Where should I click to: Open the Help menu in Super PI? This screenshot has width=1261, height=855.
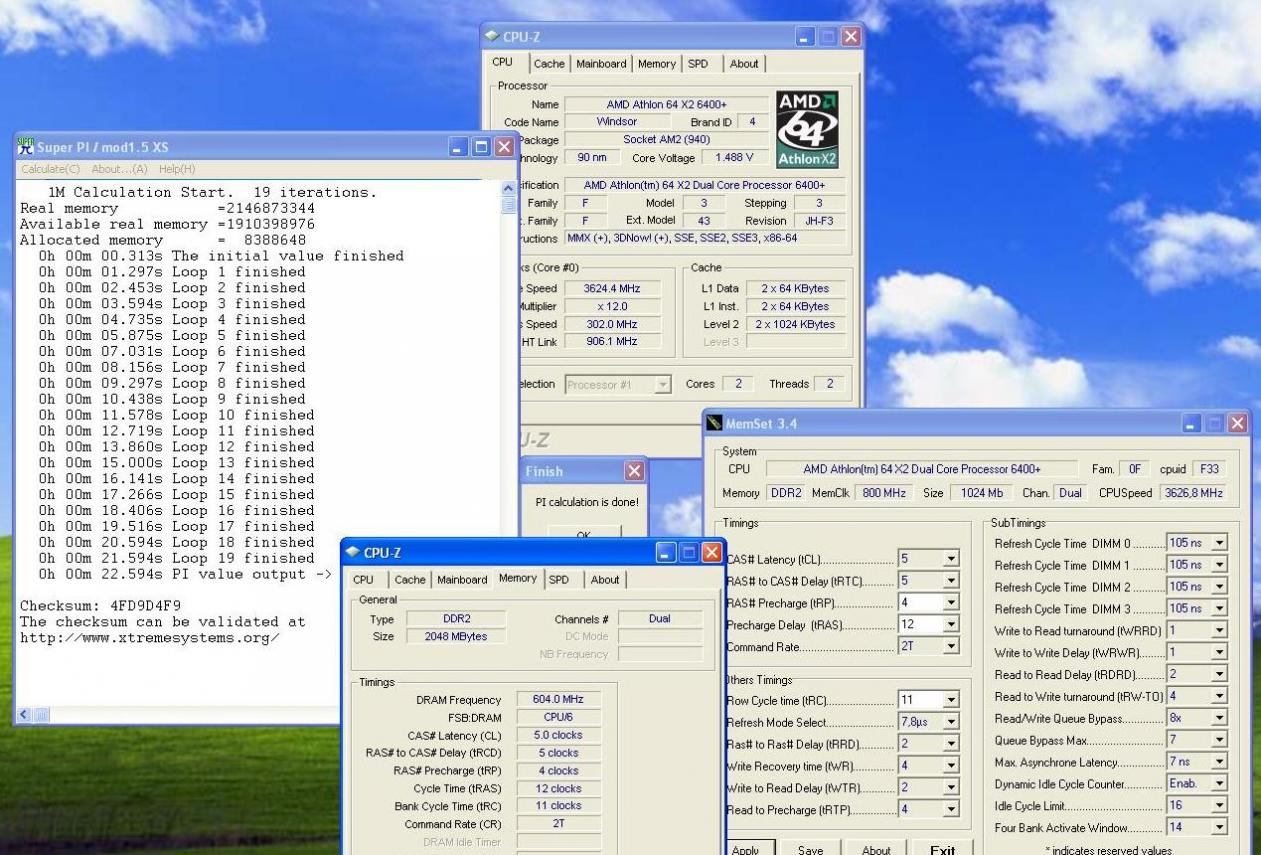coord(176,169)
